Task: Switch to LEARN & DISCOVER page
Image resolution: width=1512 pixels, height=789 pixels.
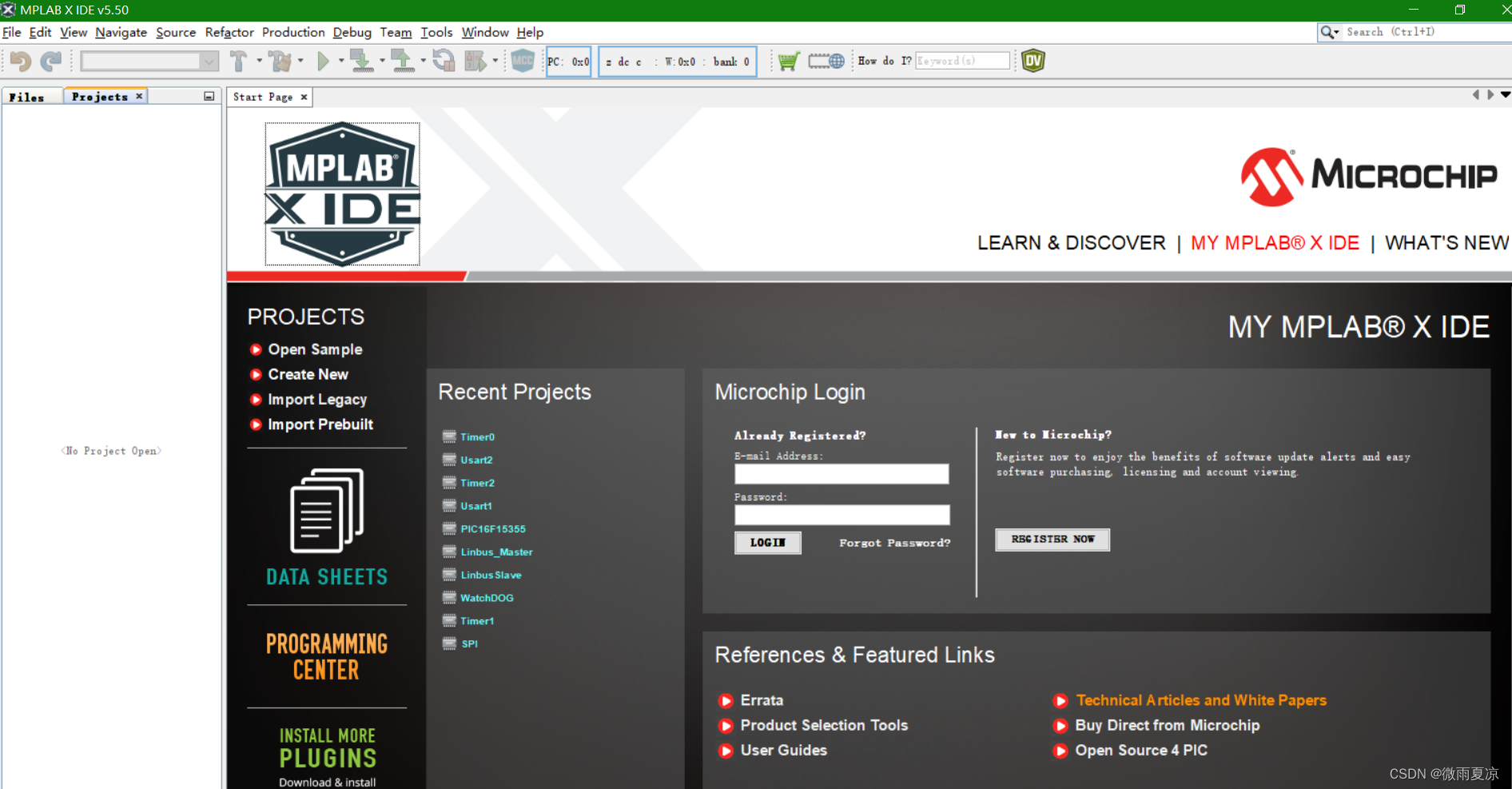Action: [1071, 243]
